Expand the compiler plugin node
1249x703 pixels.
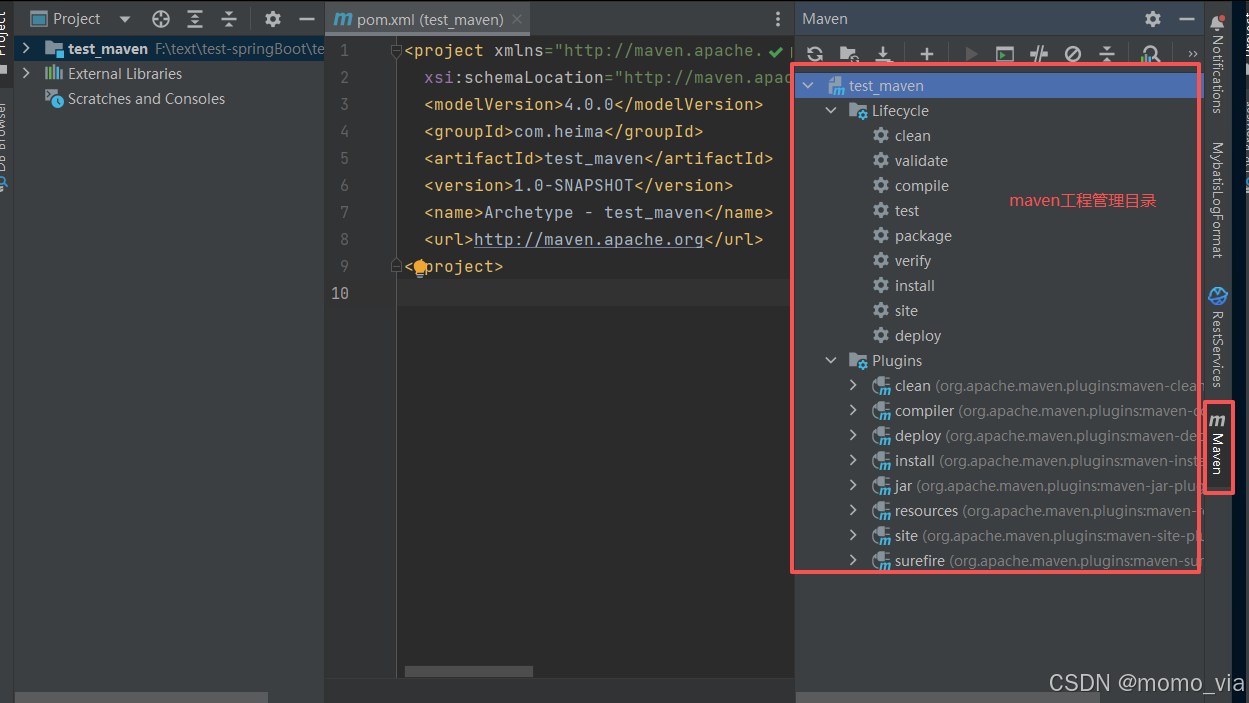click(853, 411)
